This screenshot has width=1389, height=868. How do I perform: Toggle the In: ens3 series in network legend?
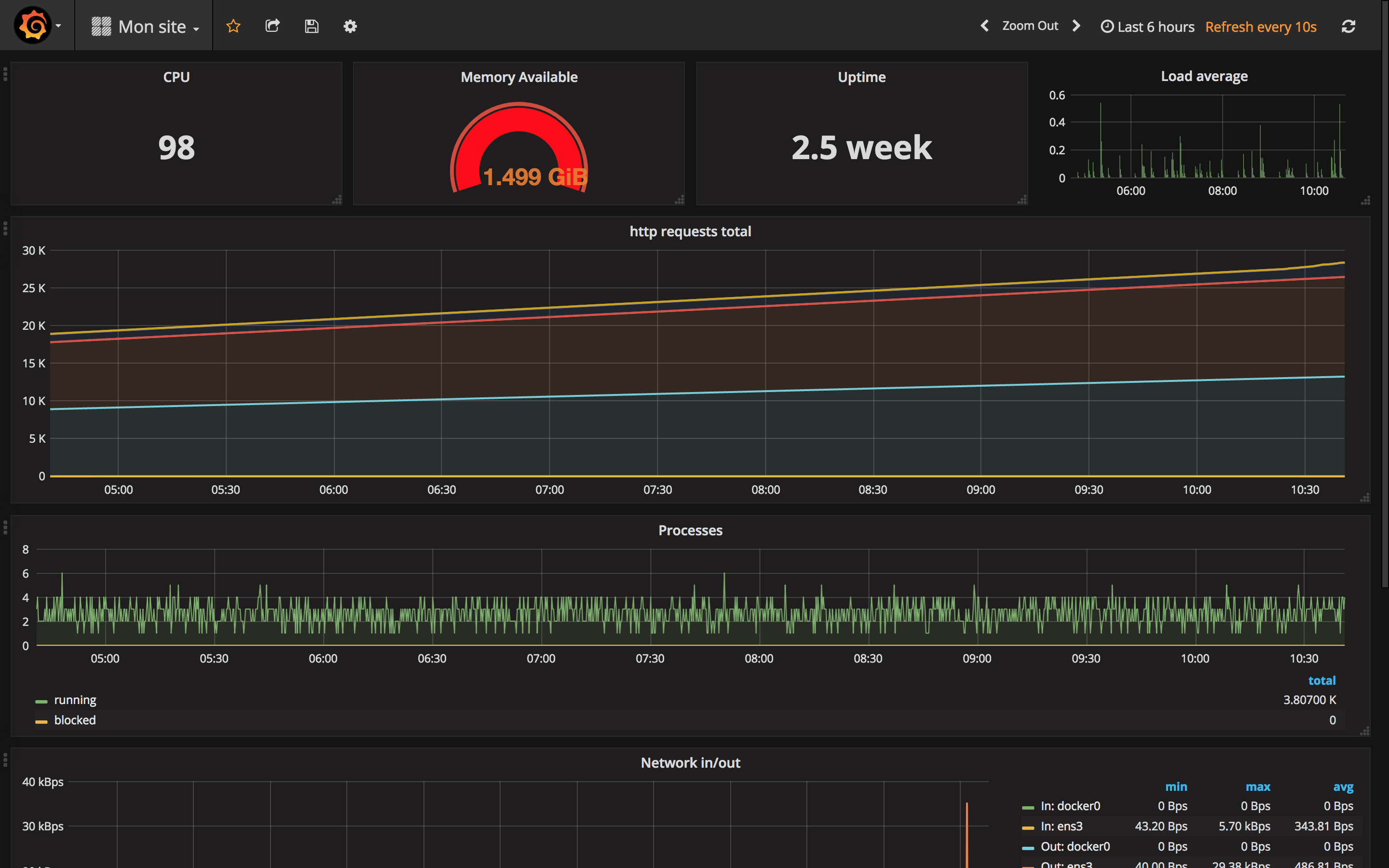[1061, 826]
